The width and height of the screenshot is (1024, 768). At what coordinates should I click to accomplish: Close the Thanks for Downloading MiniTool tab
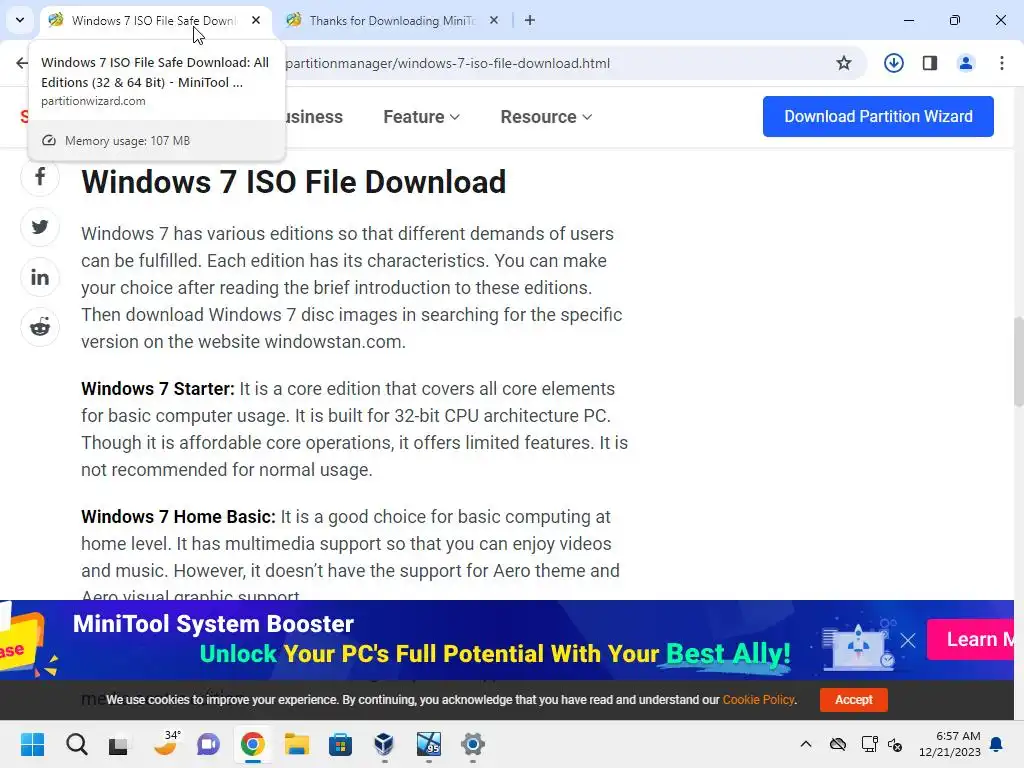pyautogui.click(x=494, y=20)
